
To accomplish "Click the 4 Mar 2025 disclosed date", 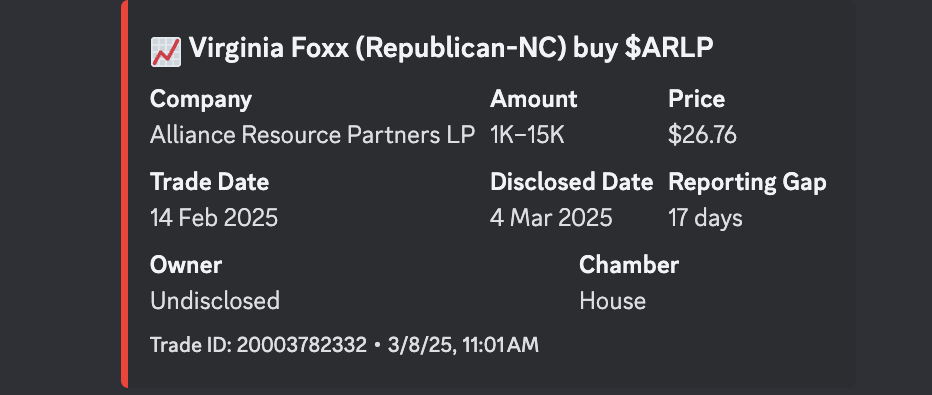I will (x=551, y=218).
